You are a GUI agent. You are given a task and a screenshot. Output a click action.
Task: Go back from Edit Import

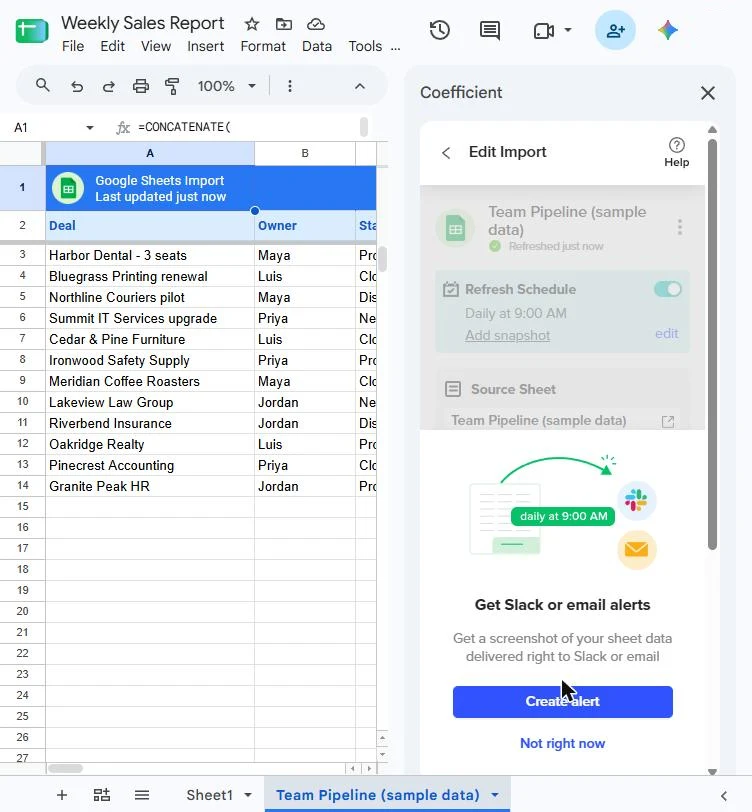446,153
